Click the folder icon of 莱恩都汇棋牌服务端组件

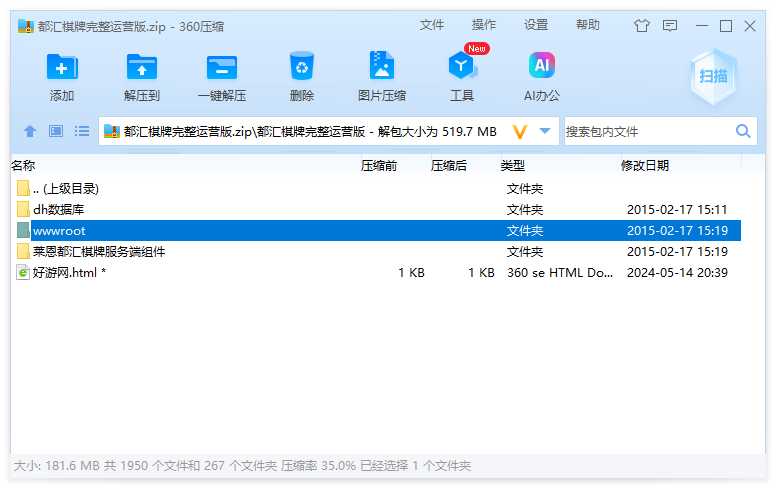23,251
